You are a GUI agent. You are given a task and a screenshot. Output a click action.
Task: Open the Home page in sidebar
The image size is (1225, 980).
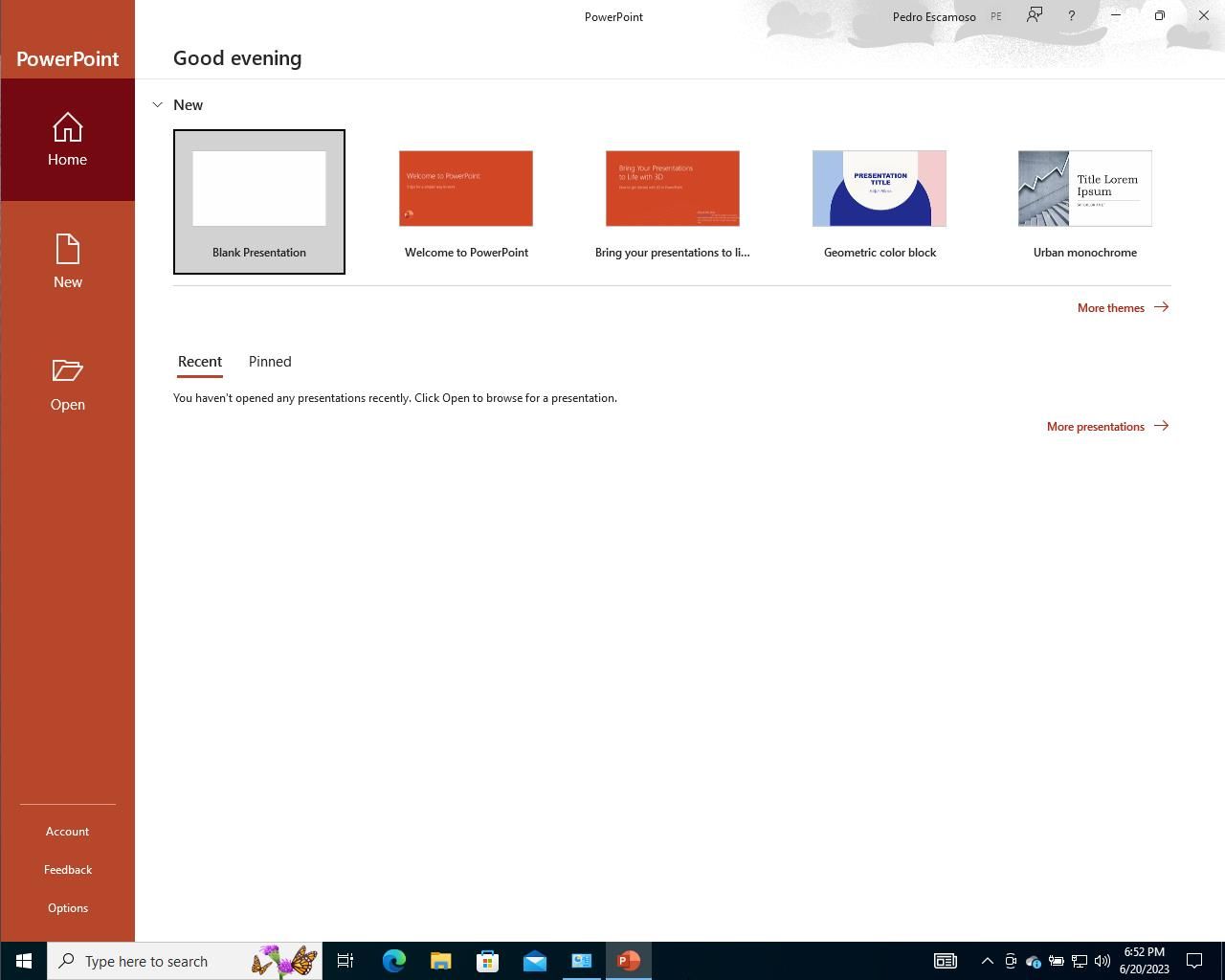pyautogui.click(x=67, y=140)
